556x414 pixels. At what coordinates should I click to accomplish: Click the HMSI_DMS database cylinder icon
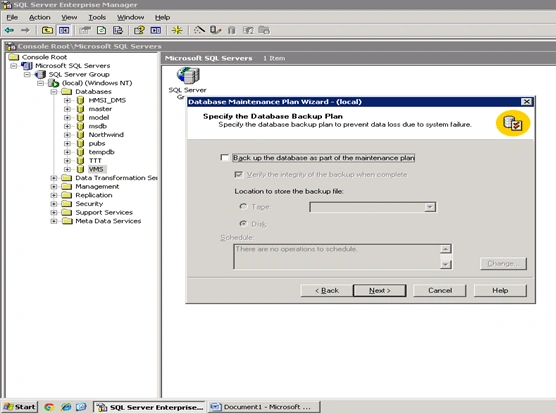coord(80,100)
